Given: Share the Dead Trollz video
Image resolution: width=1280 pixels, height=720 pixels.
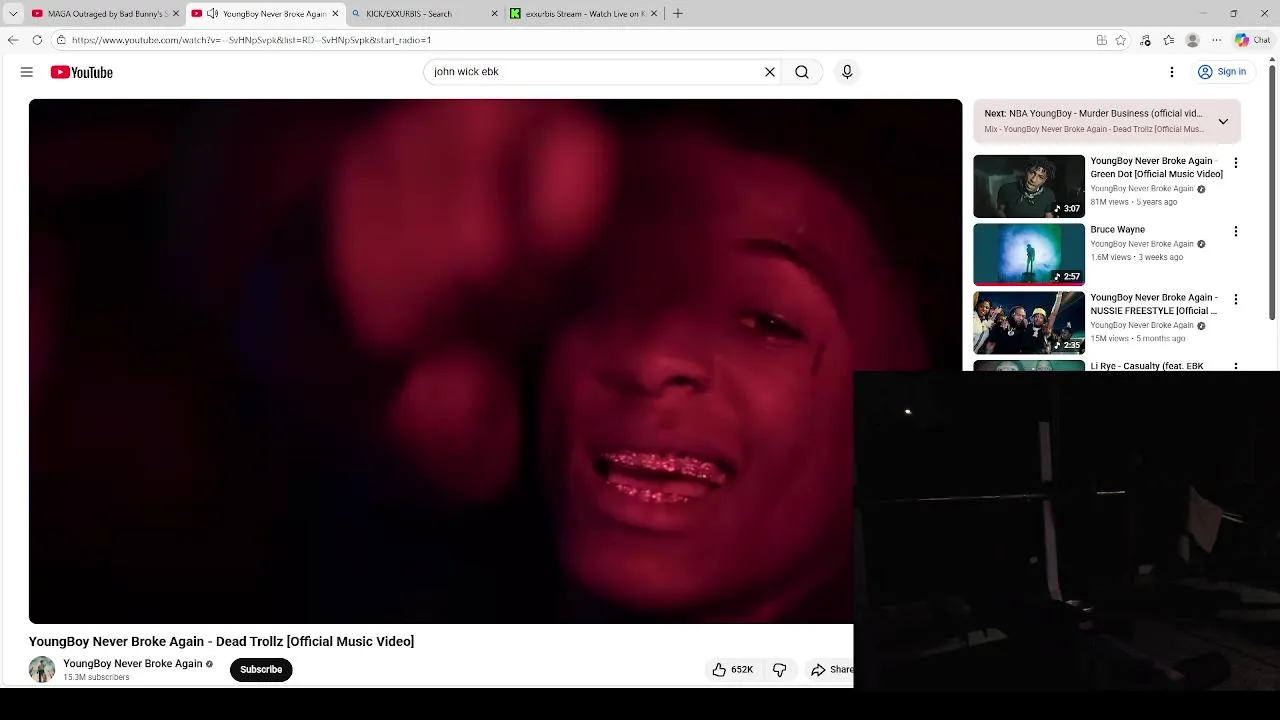Looking at the screenshot, I should (832, 670).
